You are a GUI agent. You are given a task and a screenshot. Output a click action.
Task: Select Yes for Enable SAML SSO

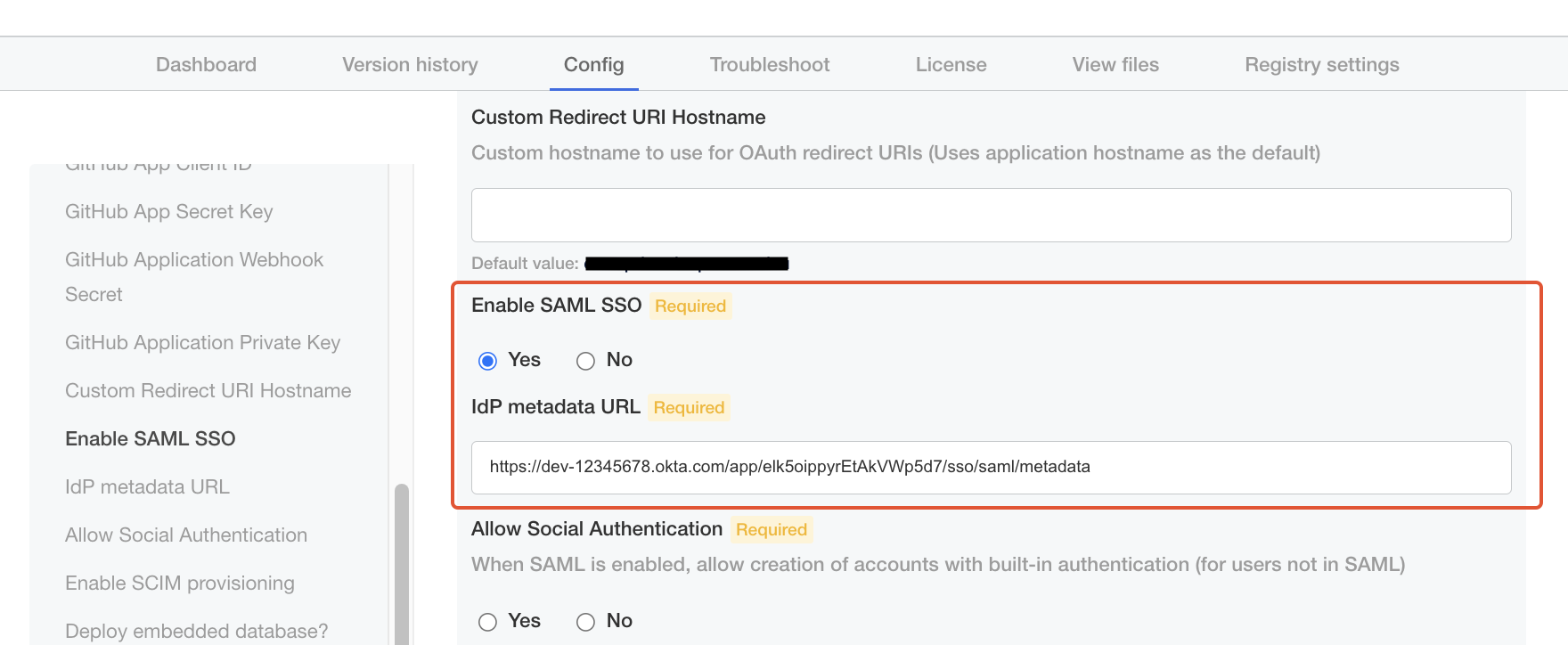487,361
